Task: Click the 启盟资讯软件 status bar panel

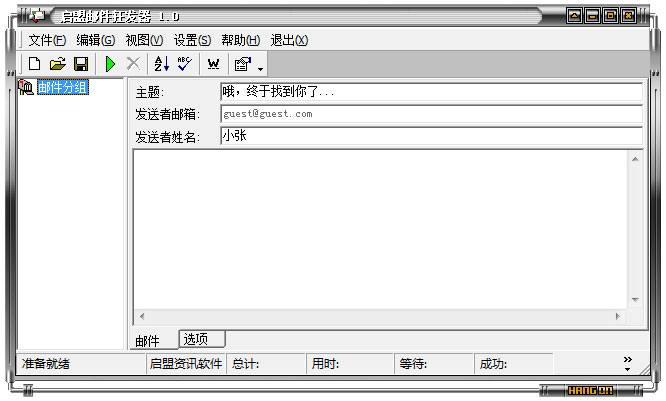Action: [x=186, y=364]
